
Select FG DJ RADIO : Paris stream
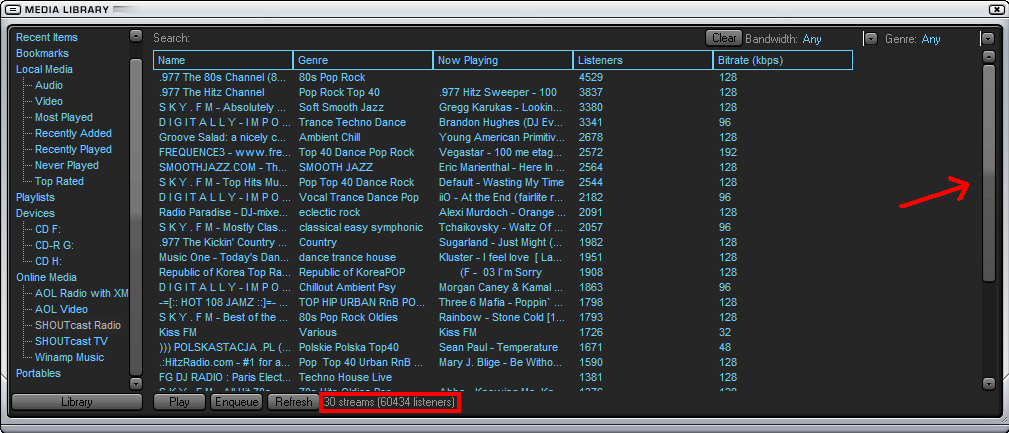coord(224,377)
